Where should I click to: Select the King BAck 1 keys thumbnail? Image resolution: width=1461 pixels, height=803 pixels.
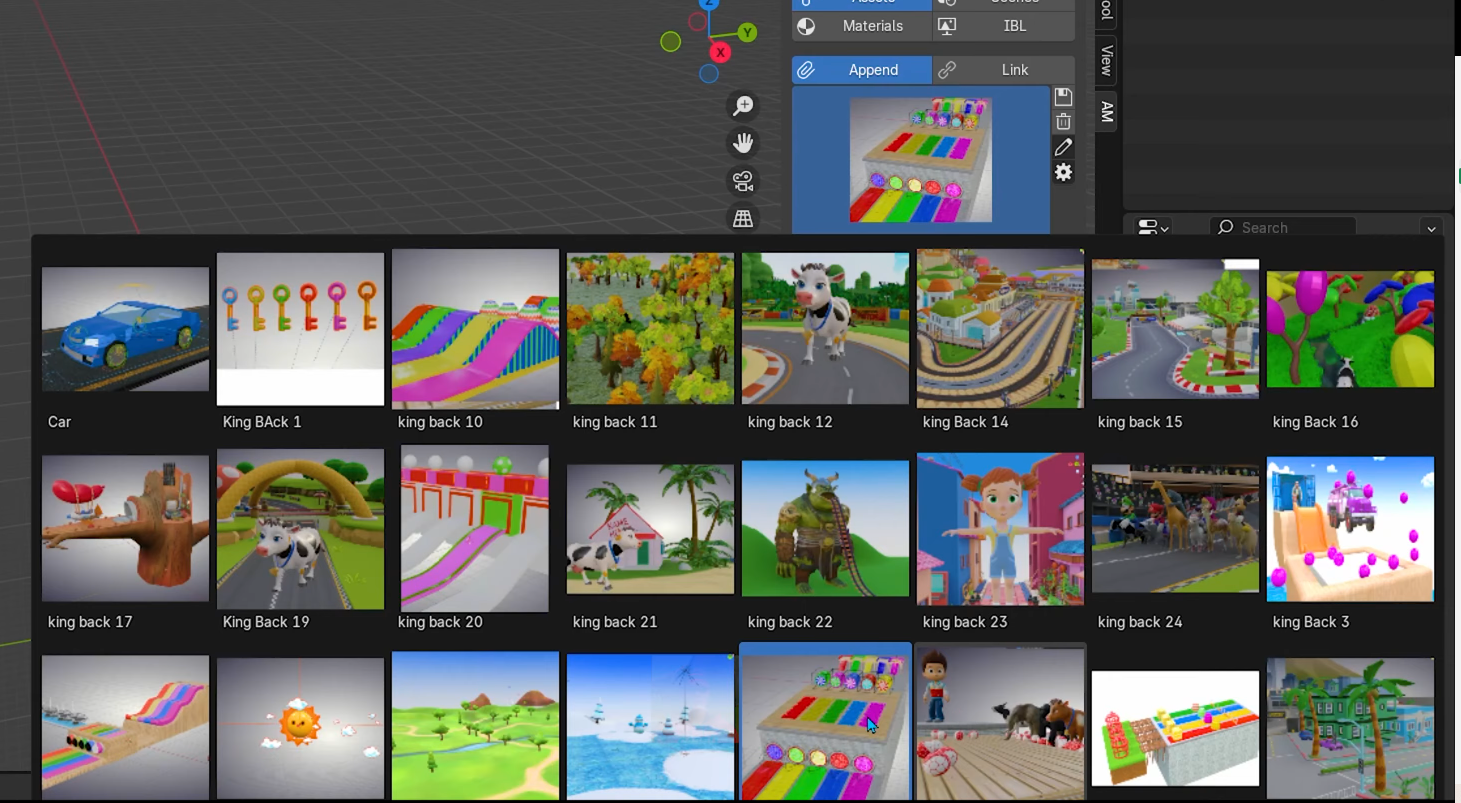[300, 329]
